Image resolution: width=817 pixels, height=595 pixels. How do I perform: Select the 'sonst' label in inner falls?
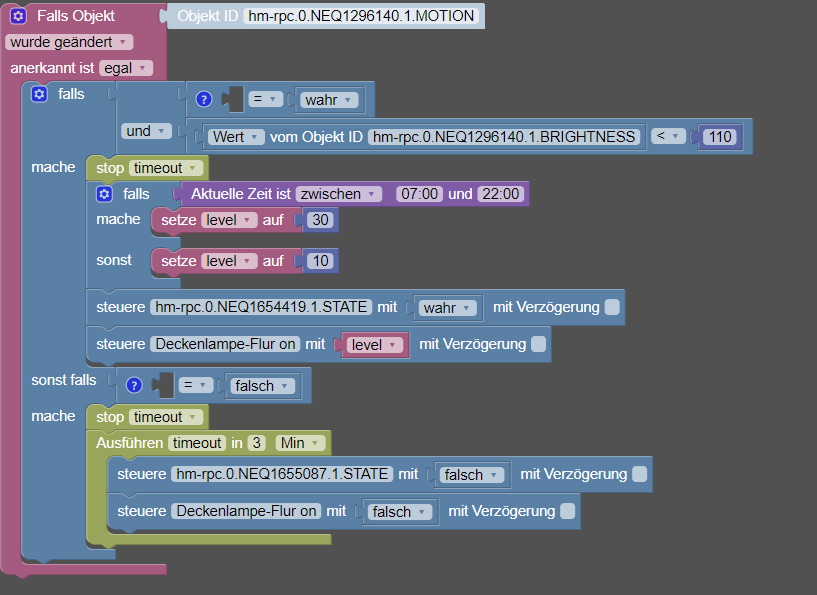pos(114,261)
